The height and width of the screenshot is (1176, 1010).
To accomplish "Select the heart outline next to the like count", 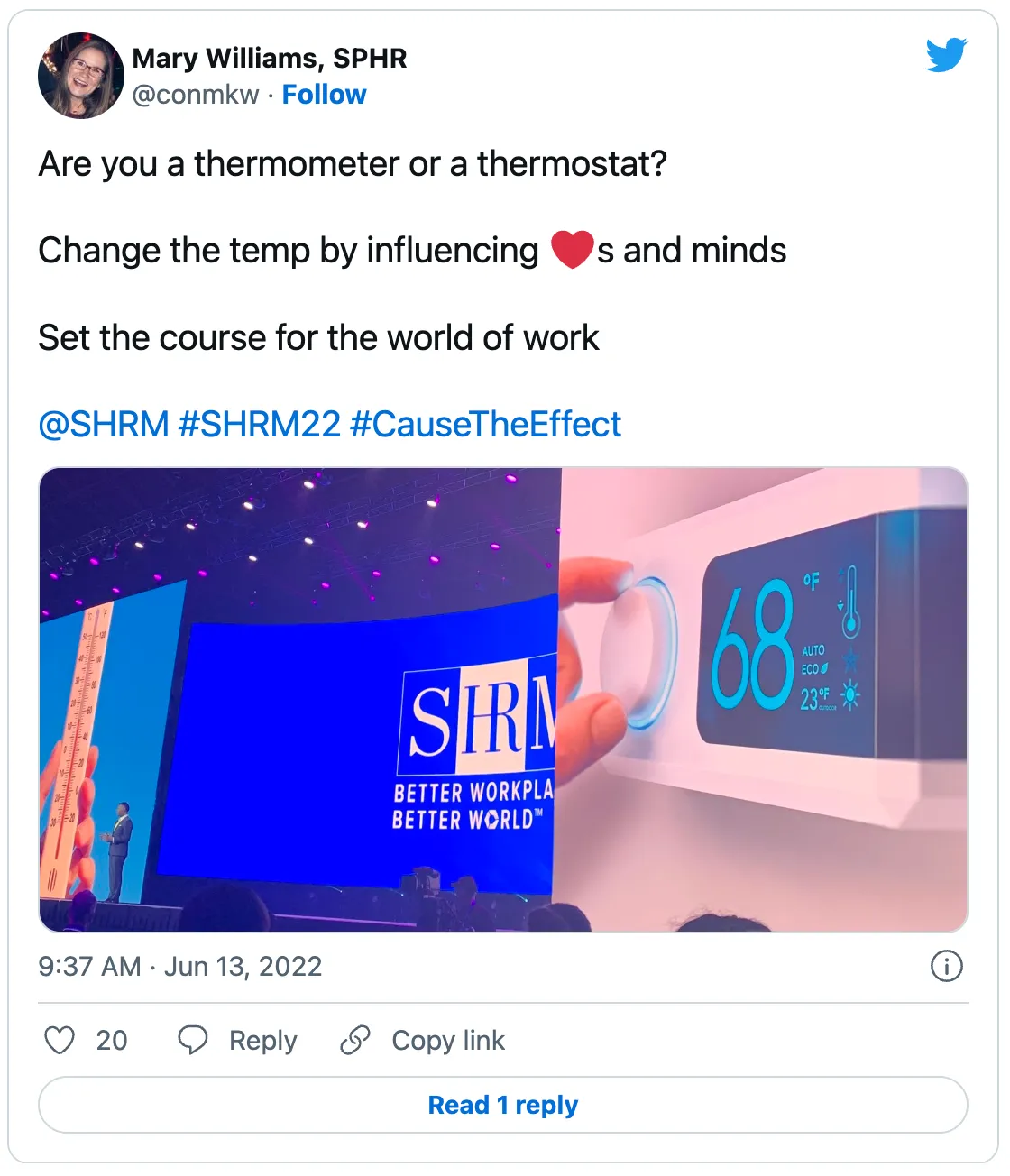I will [60, 1040].
